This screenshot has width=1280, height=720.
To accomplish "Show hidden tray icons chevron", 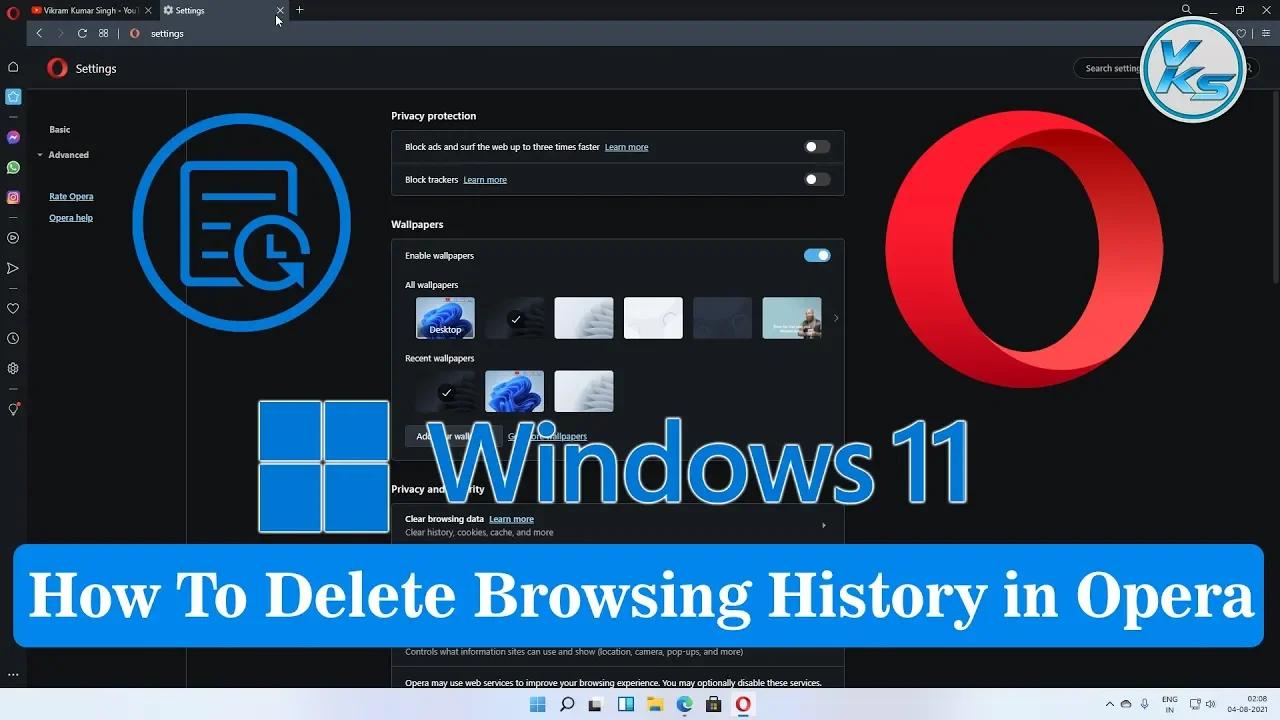I will coord(1108,704).
